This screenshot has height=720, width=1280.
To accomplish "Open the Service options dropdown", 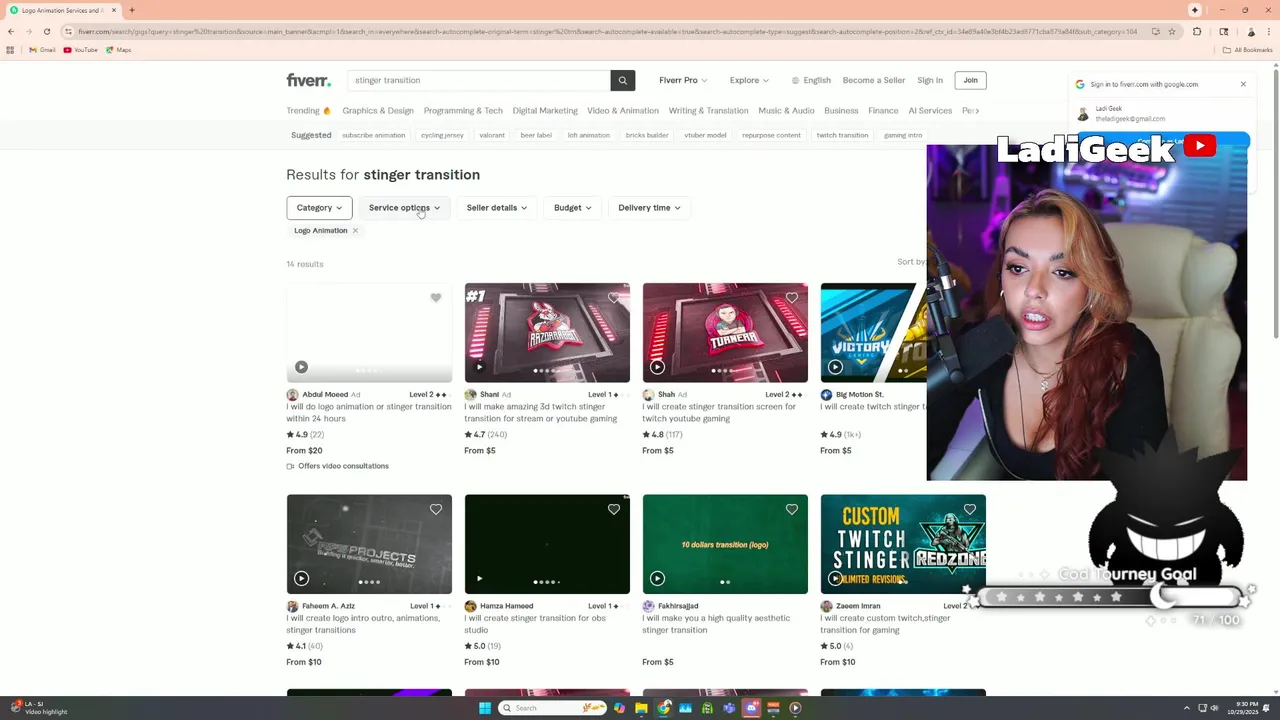I will coord(404,208).
